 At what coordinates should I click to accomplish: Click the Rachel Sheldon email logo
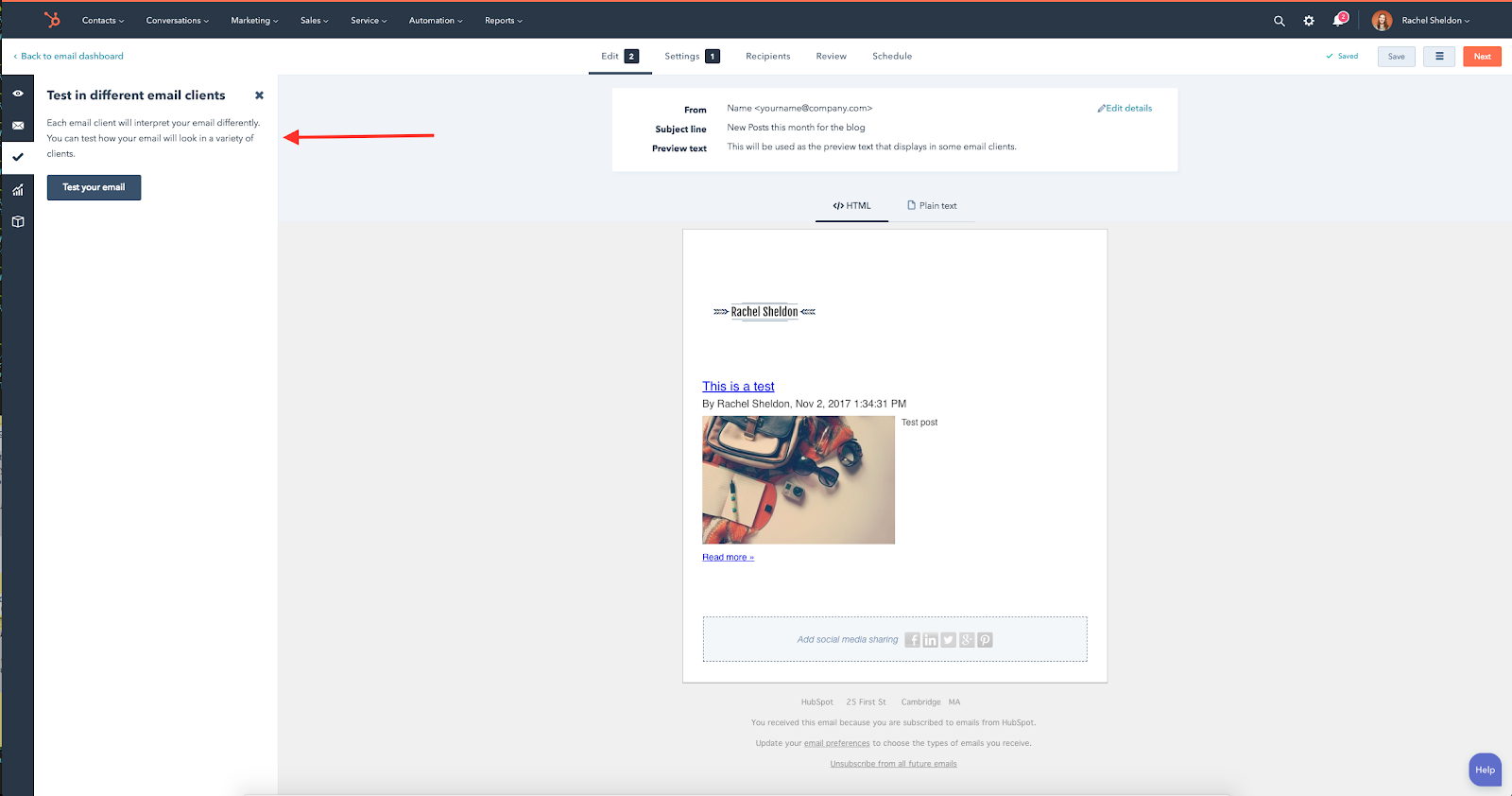(x=765, y=312)
